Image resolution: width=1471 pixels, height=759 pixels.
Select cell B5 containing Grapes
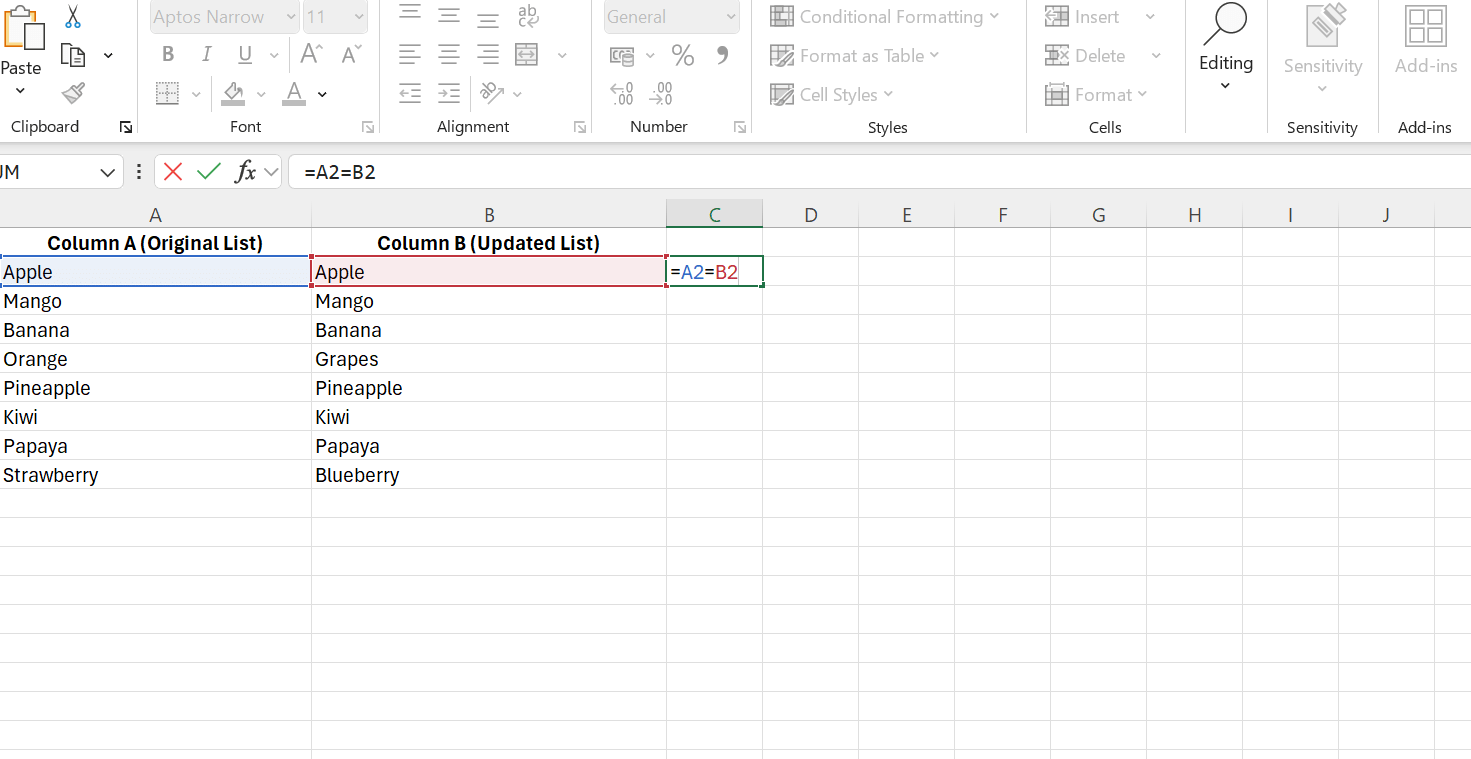(488, 359)
